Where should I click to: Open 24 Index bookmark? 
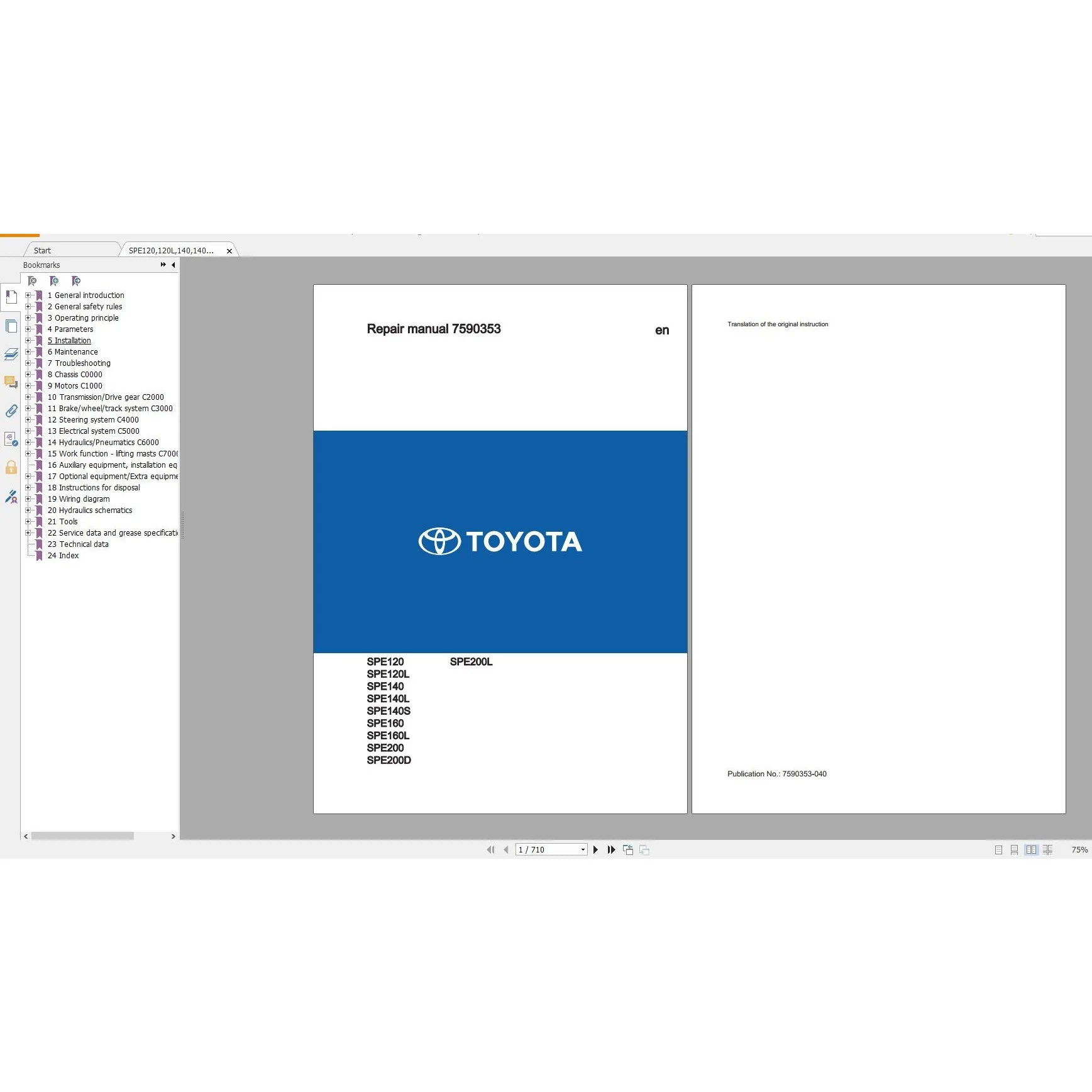tap(63, 555)
